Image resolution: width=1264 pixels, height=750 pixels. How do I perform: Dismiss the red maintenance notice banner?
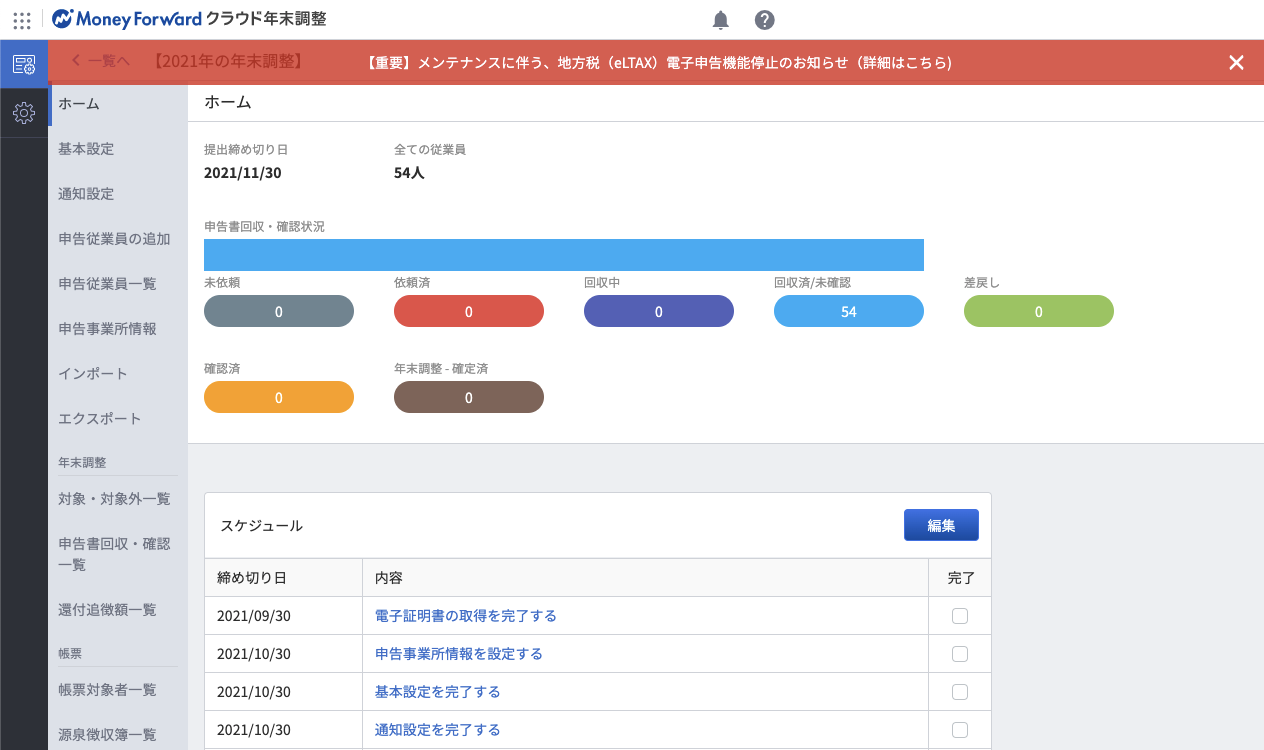coord(1236,63)
